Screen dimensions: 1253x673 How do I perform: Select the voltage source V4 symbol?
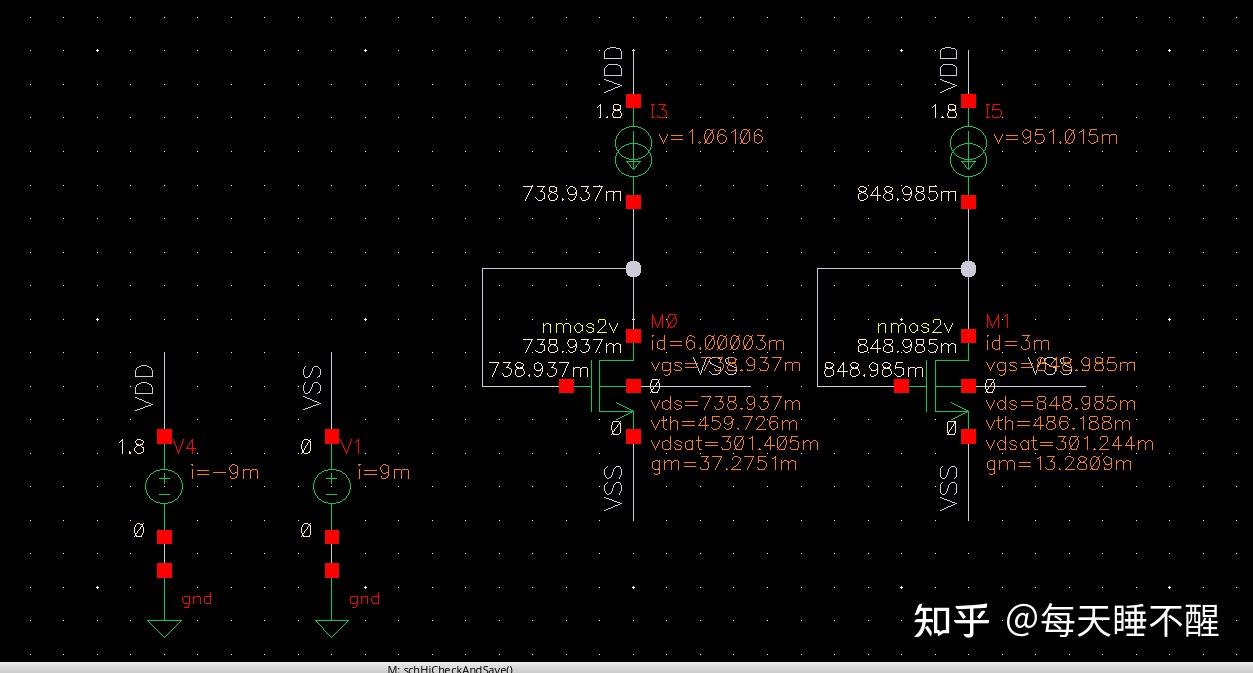pos(163,487)
